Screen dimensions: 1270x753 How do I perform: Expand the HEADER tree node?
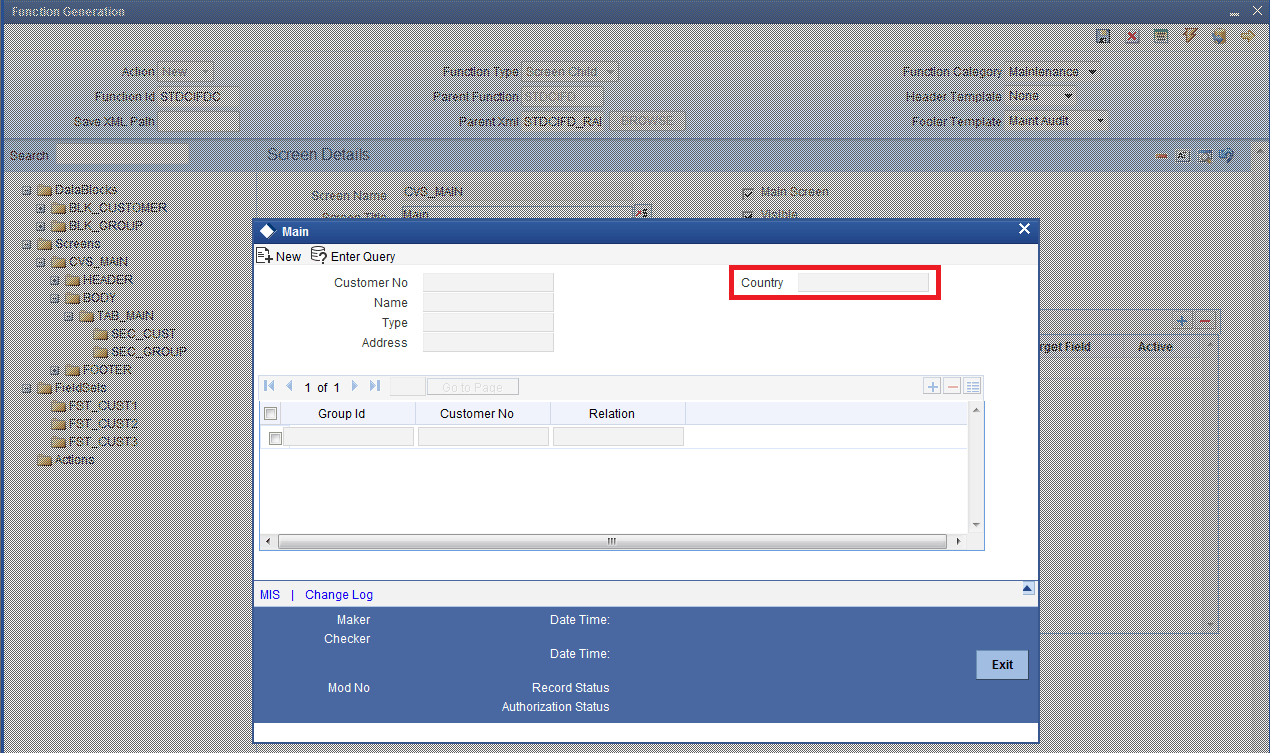click(55, 280)
